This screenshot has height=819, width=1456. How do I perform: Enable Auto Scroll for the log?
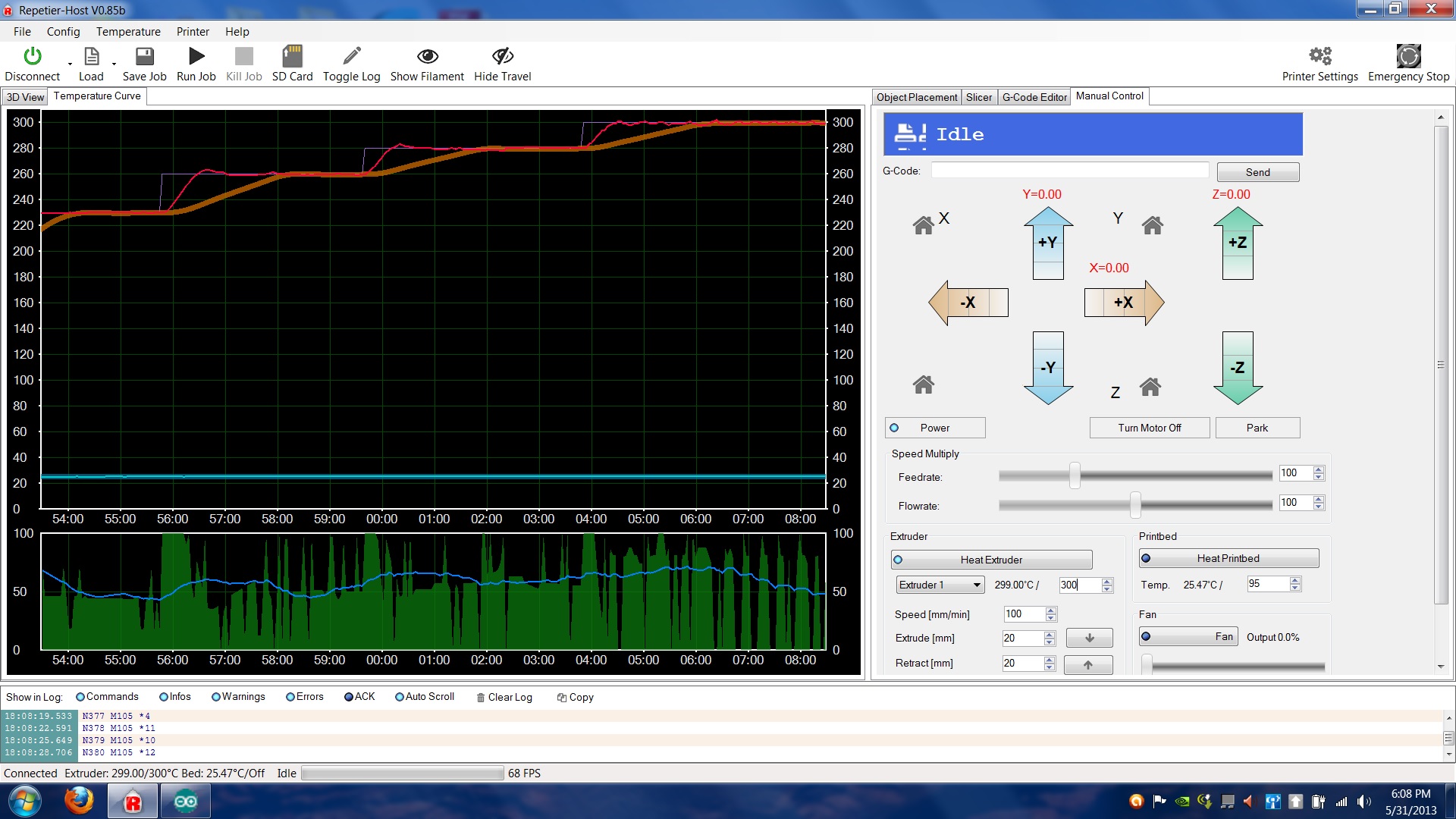pos(400,697)
